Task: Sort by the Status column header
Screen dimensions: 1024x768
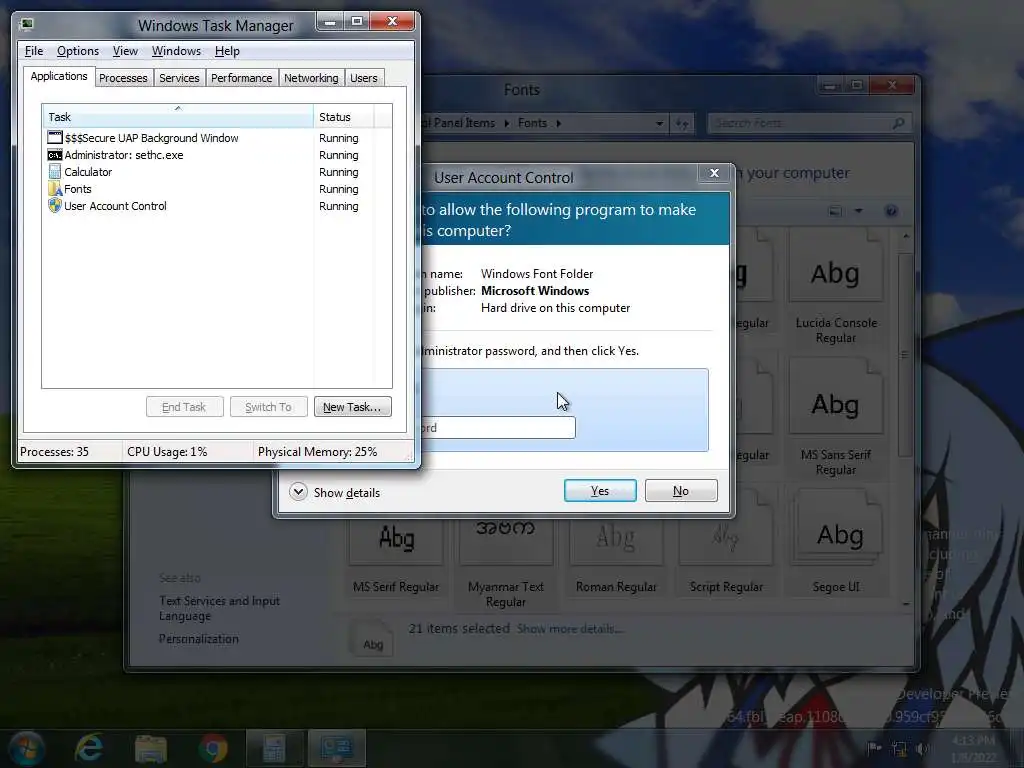Action: [343, 116]
